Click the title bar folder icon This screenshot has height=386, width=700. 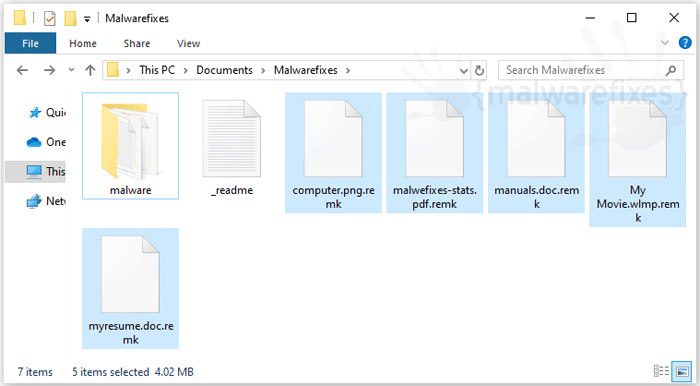tap(20, 18)
